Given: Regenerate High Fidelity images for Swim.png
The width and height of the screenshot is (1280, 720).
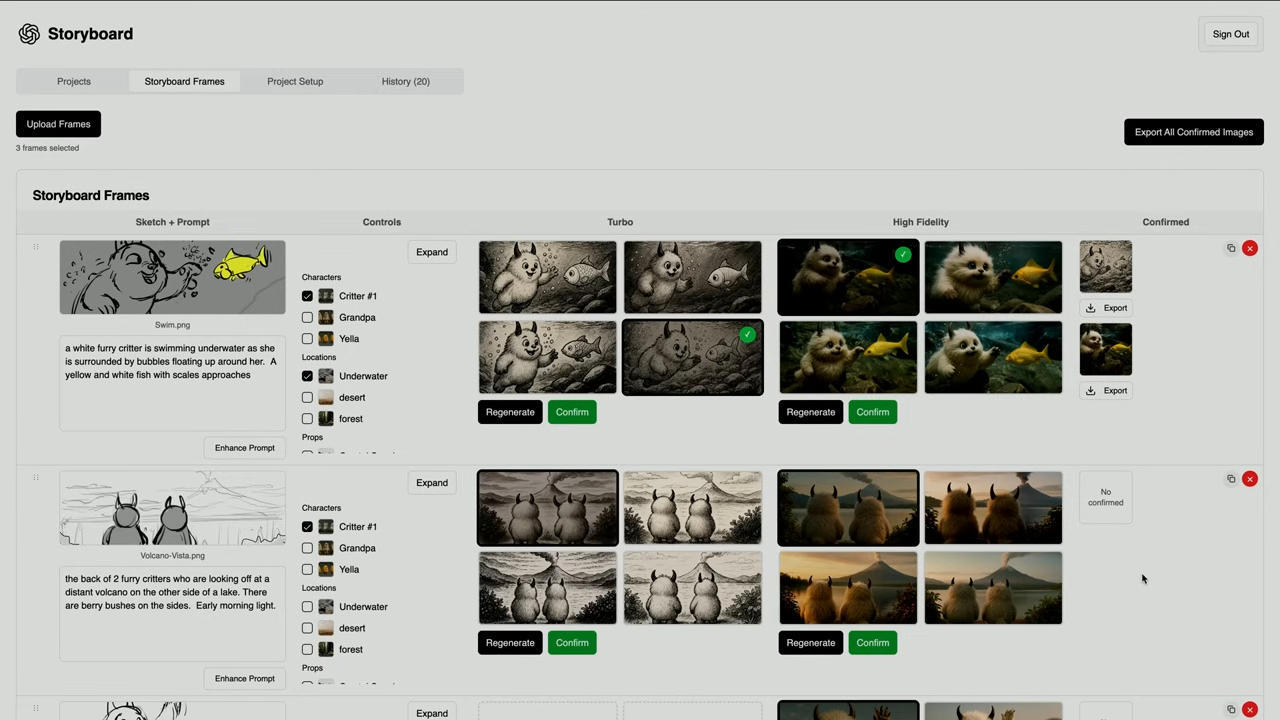Looking at the screenshot, I should (810, 412).
